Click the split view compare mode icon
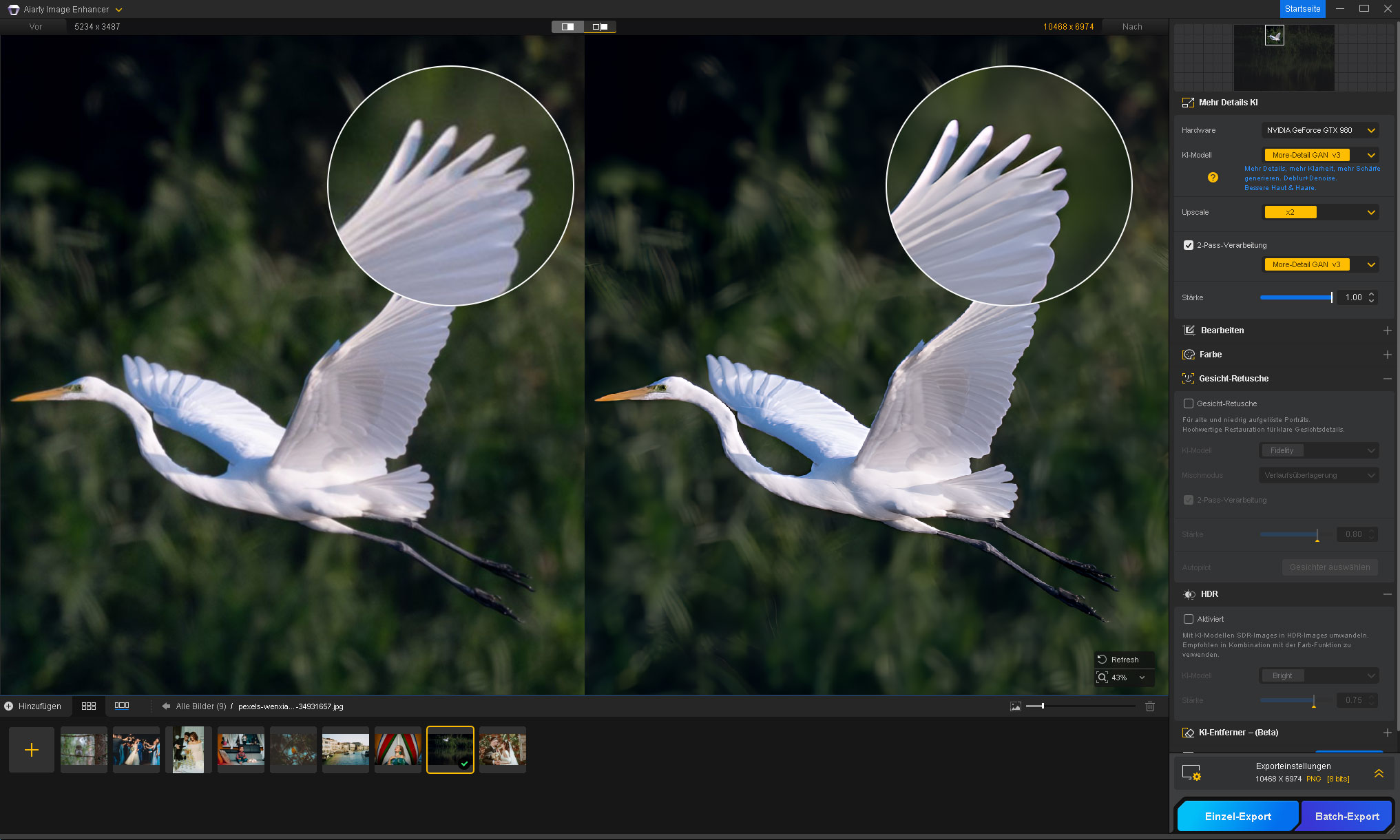The height and width of the screenshot is (840, 1400). click(x=567, y=27)
